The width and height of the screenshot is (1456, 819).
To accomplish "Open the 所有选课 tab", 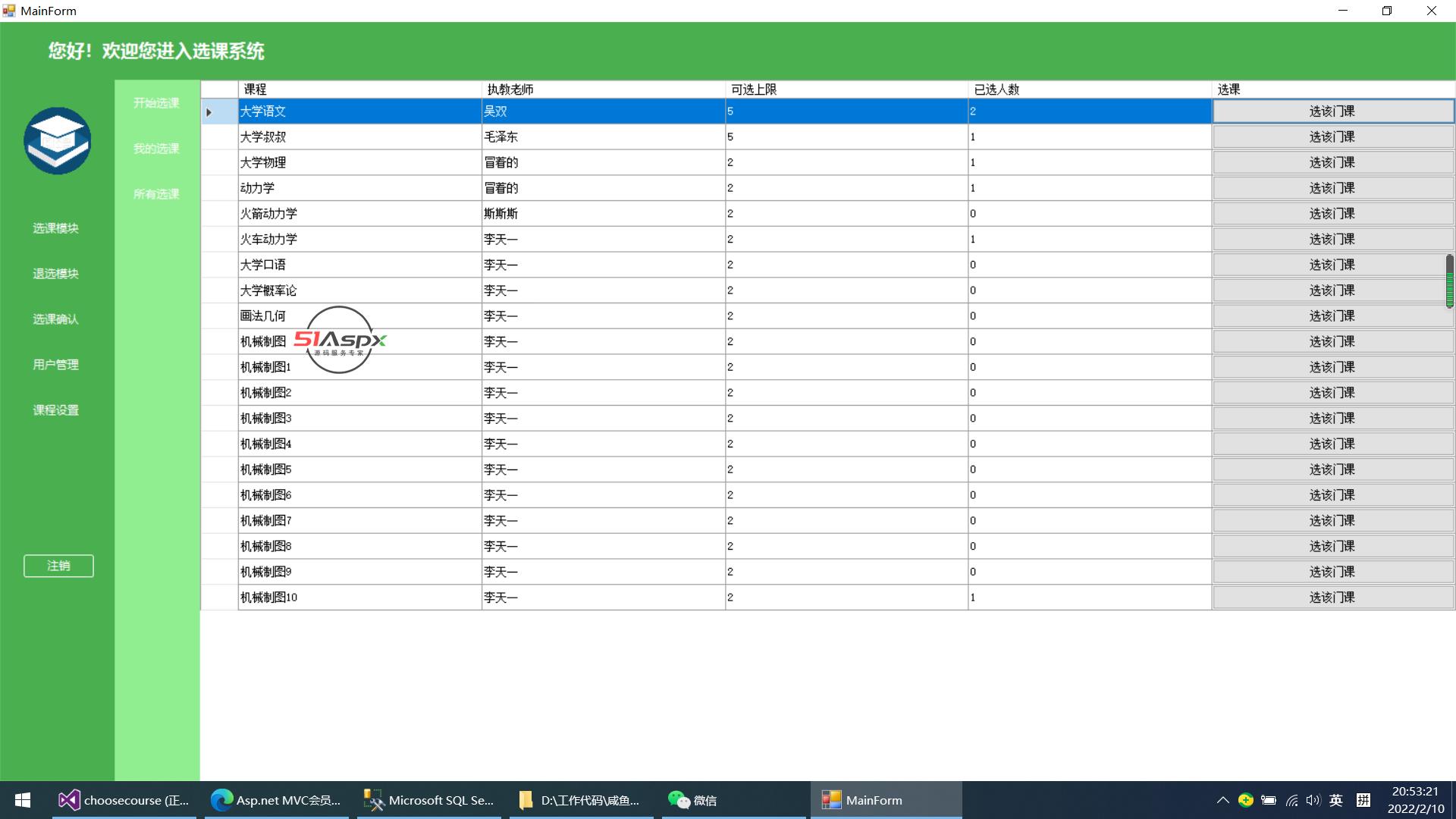I will 156,194.
